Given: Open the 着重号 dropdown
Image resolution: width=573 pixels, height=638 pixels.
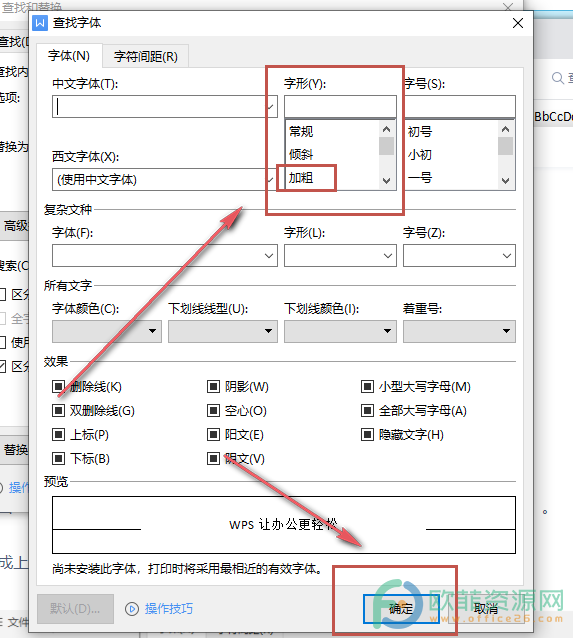Looking at the screenshot, I should (x=459, y=331).
